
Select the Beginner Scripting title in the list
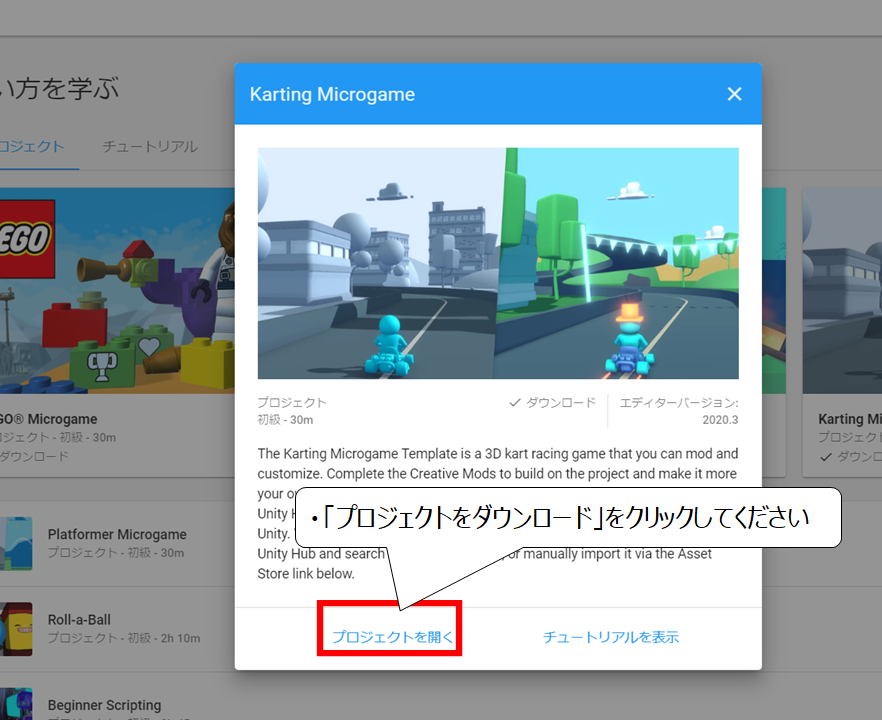[x=104, y=705]
